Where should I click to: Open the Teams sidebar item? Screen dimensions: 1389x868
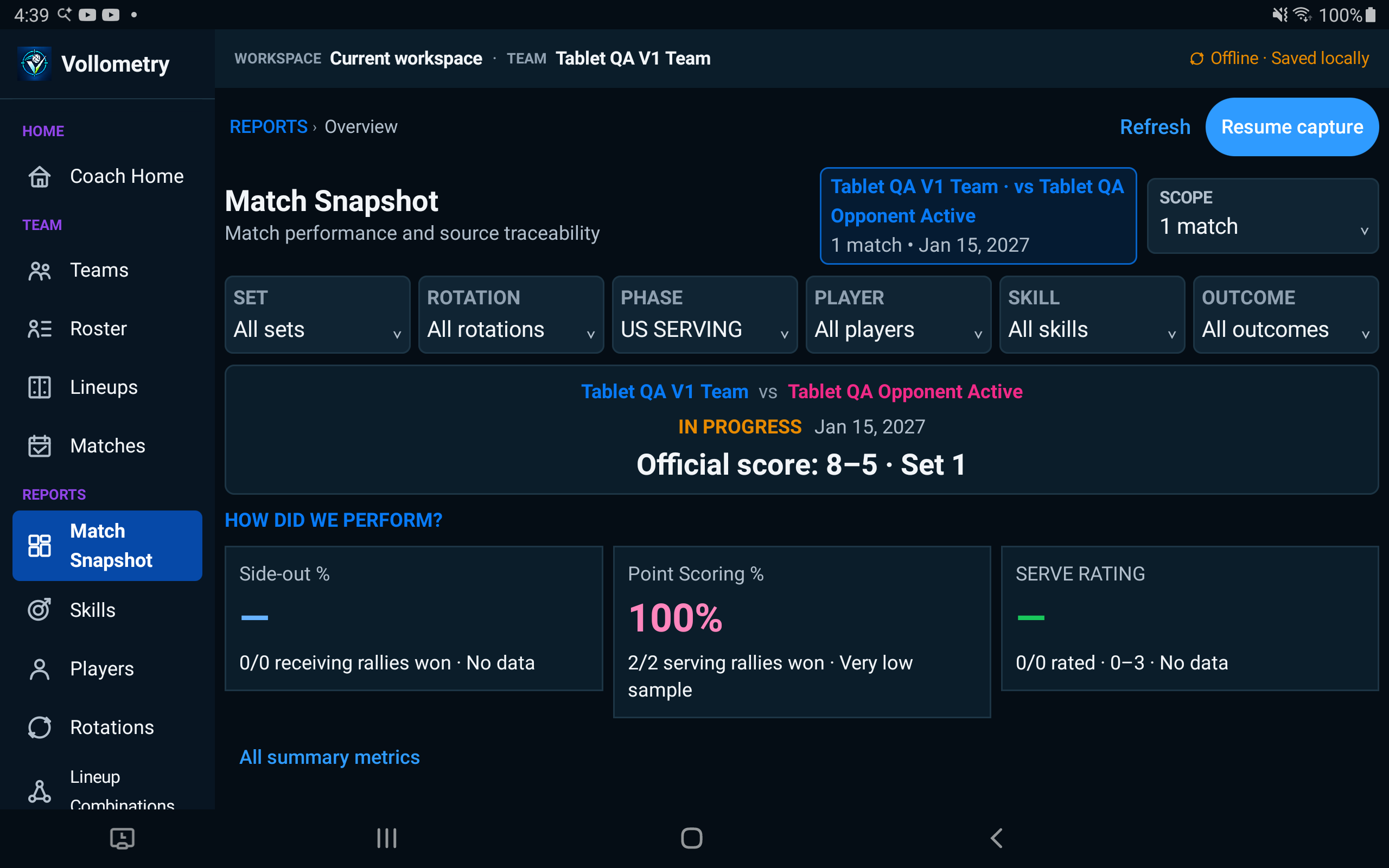107,270
